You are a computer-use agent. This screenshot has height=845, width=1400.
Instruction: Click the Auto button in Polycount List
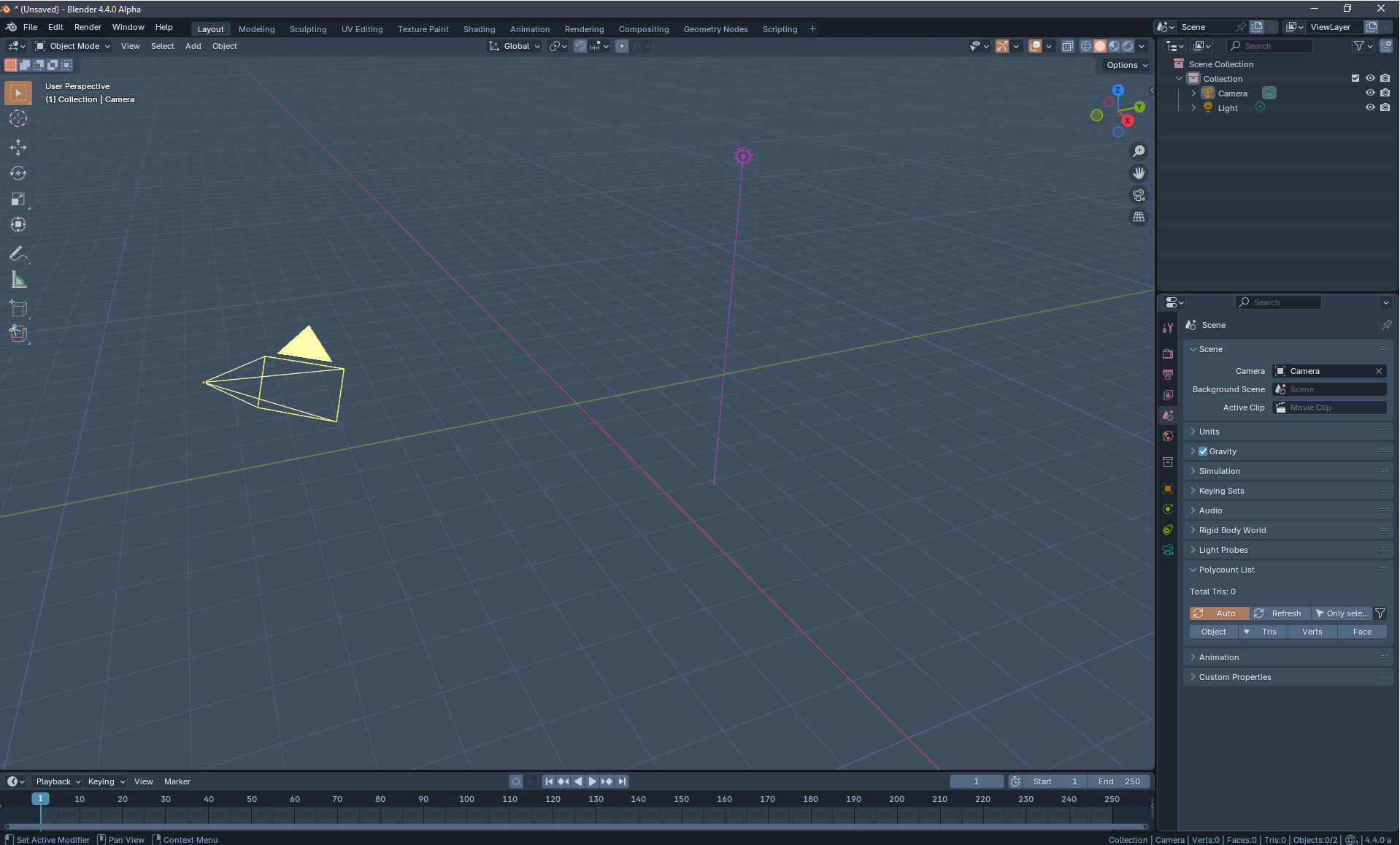pos(1220,613)
